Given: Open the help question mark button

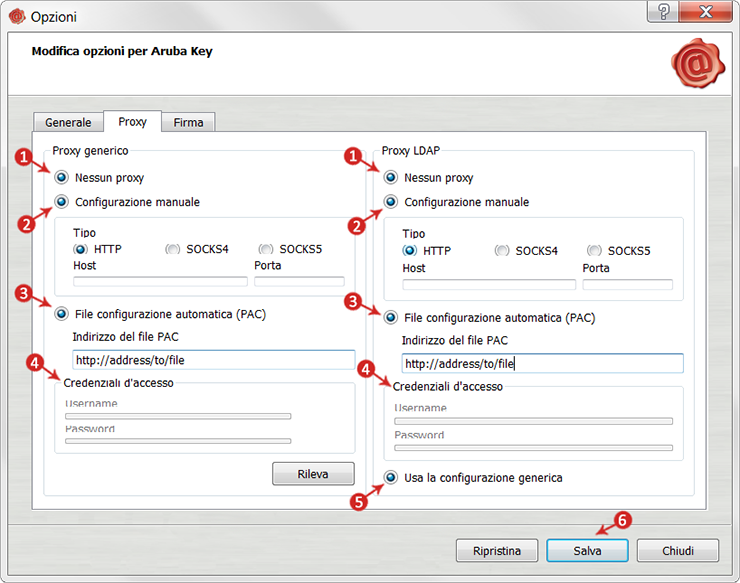Looking at the screenshot, I should pyautogui.click(x=663, y=11).
